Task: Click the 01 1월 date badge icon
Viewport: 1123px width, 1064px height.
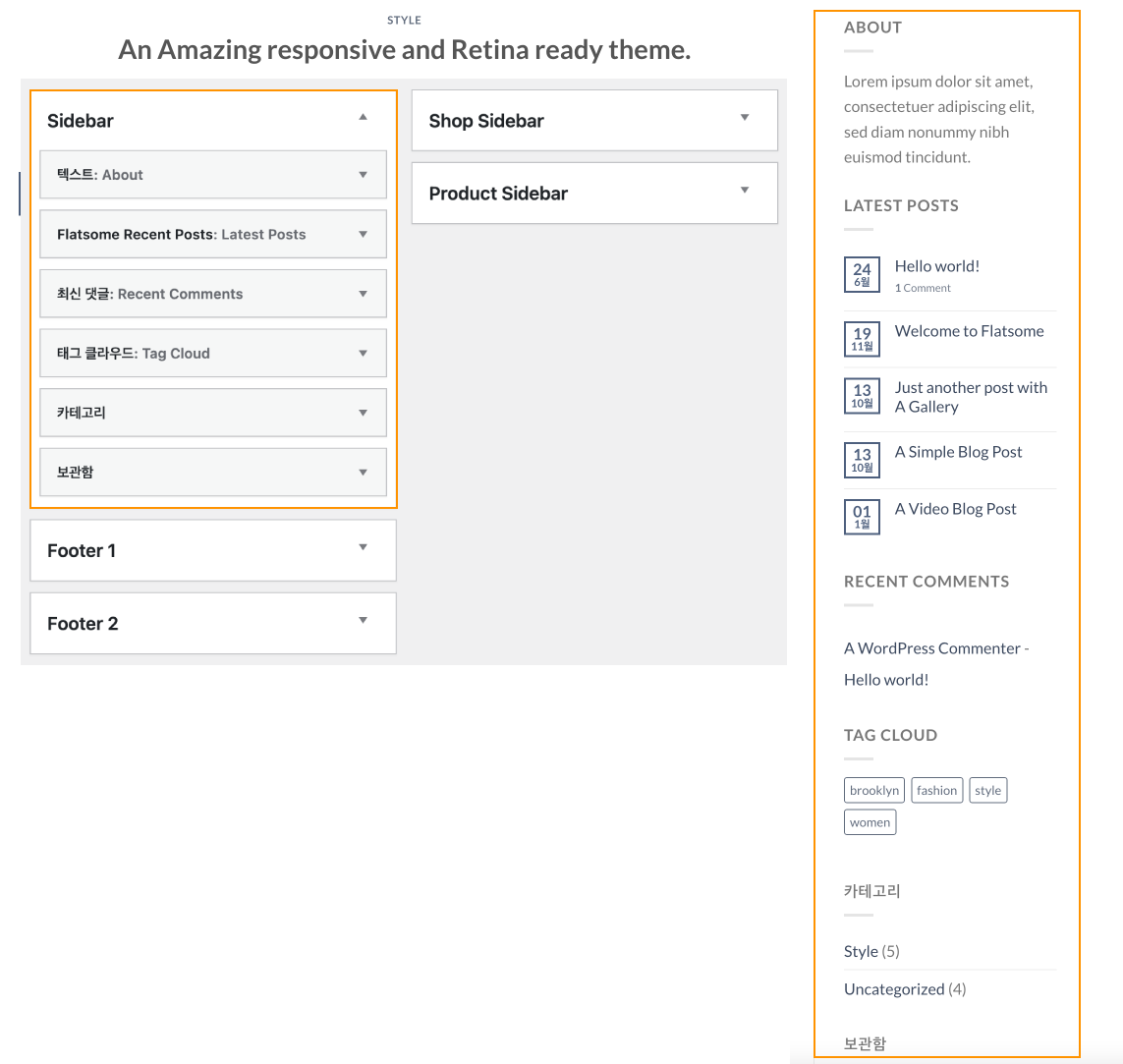Action: click(x=862, y=516)
